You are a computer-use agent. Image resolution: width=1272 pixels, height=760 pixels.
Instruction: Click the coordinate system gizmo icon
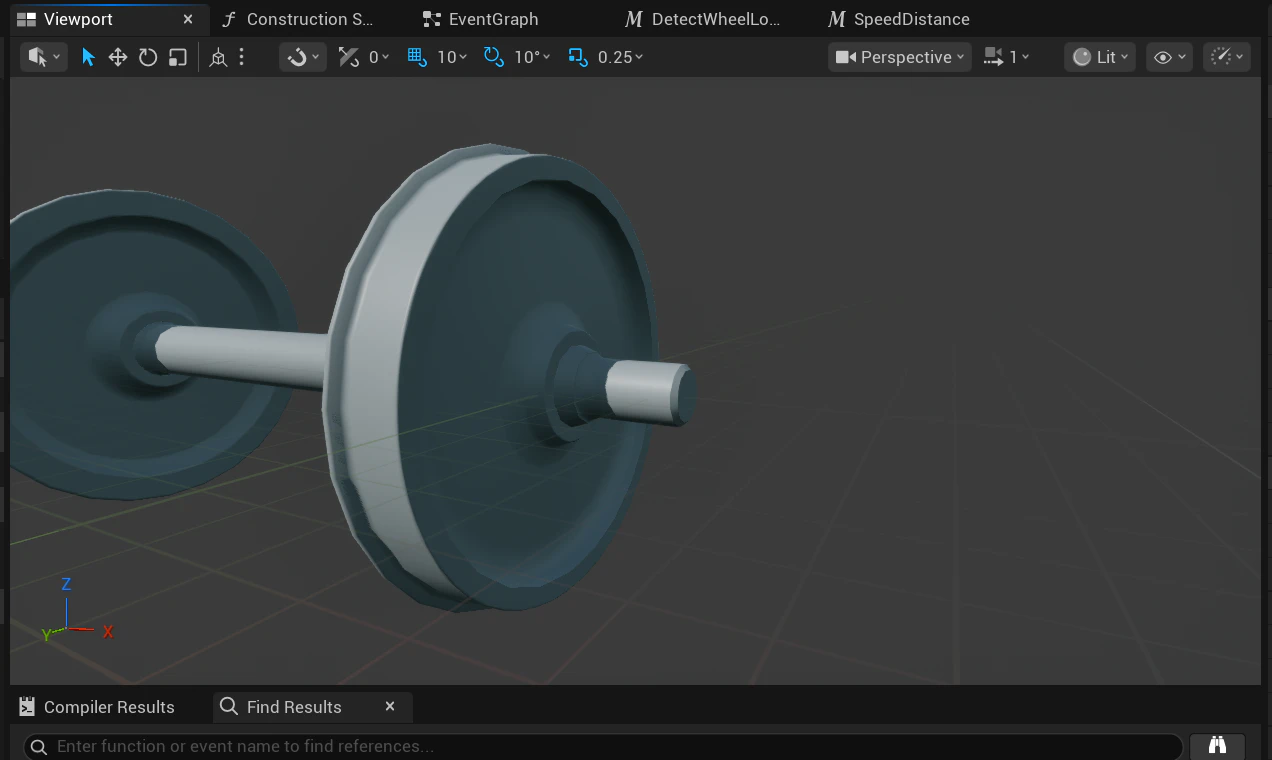tap(218, 57)
